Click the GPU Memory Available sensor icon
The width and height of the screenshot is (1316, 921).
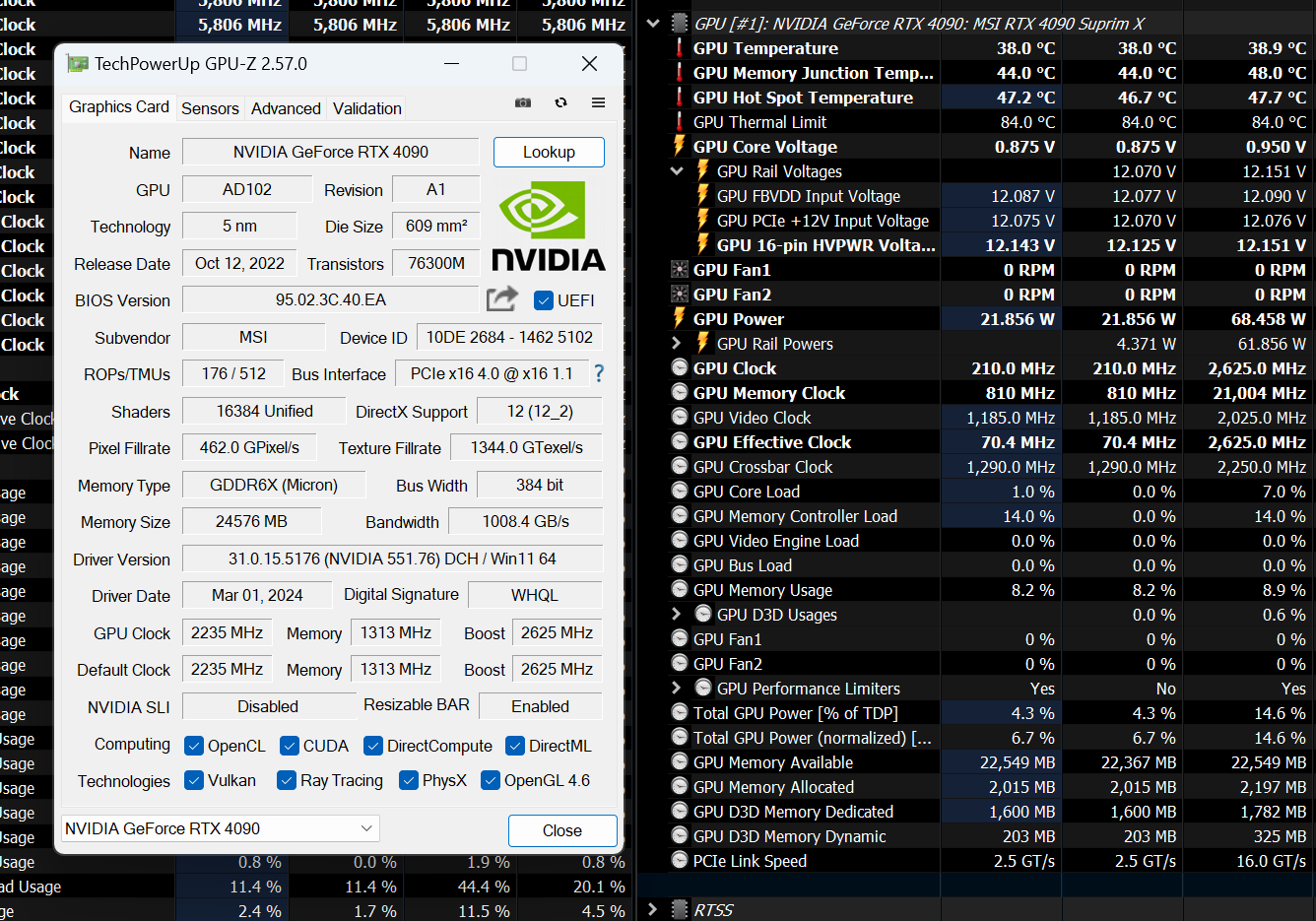[679, 762]
